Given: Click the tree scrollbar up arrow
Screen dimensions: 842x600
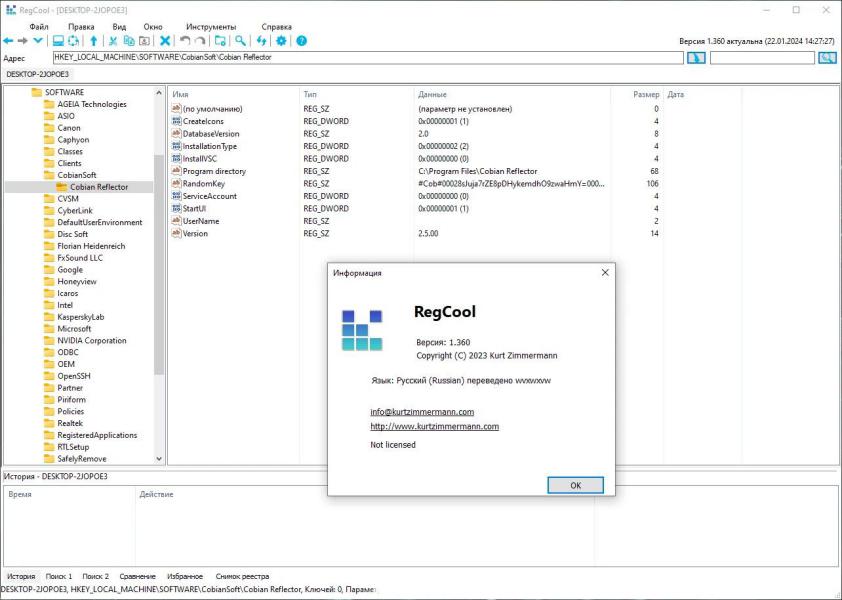Looking at the screenshot, I should point(159,93).
